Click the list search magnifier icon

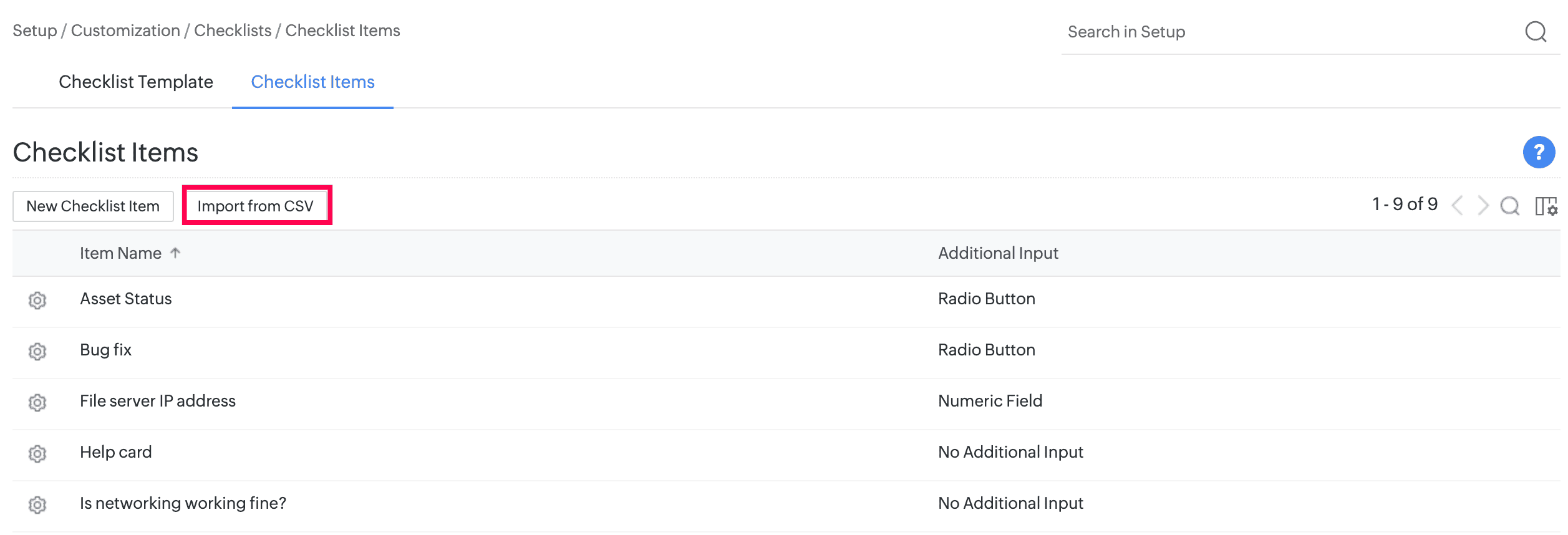(1509, 206)
